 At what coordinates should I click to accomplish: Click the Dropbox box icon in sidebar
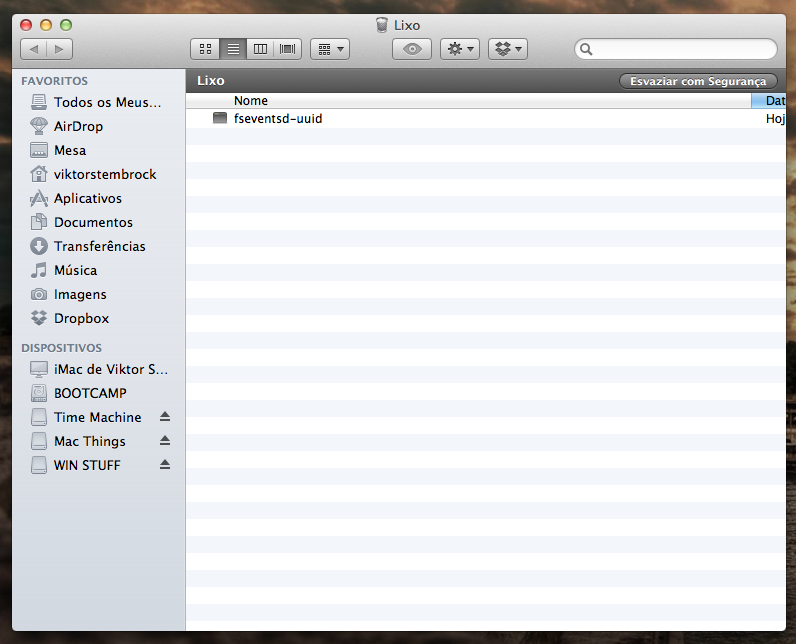pyautogui.click(x=39, y=318)
